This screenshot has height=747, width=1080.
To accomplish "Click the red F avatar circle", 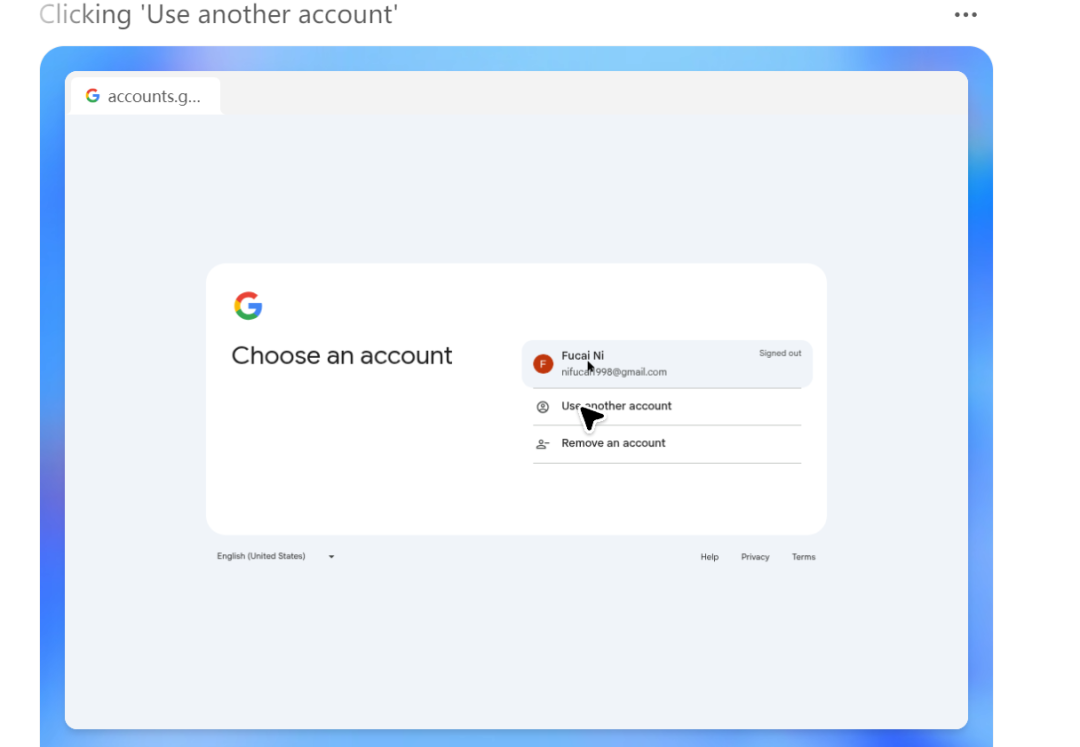I will (543, 364).
